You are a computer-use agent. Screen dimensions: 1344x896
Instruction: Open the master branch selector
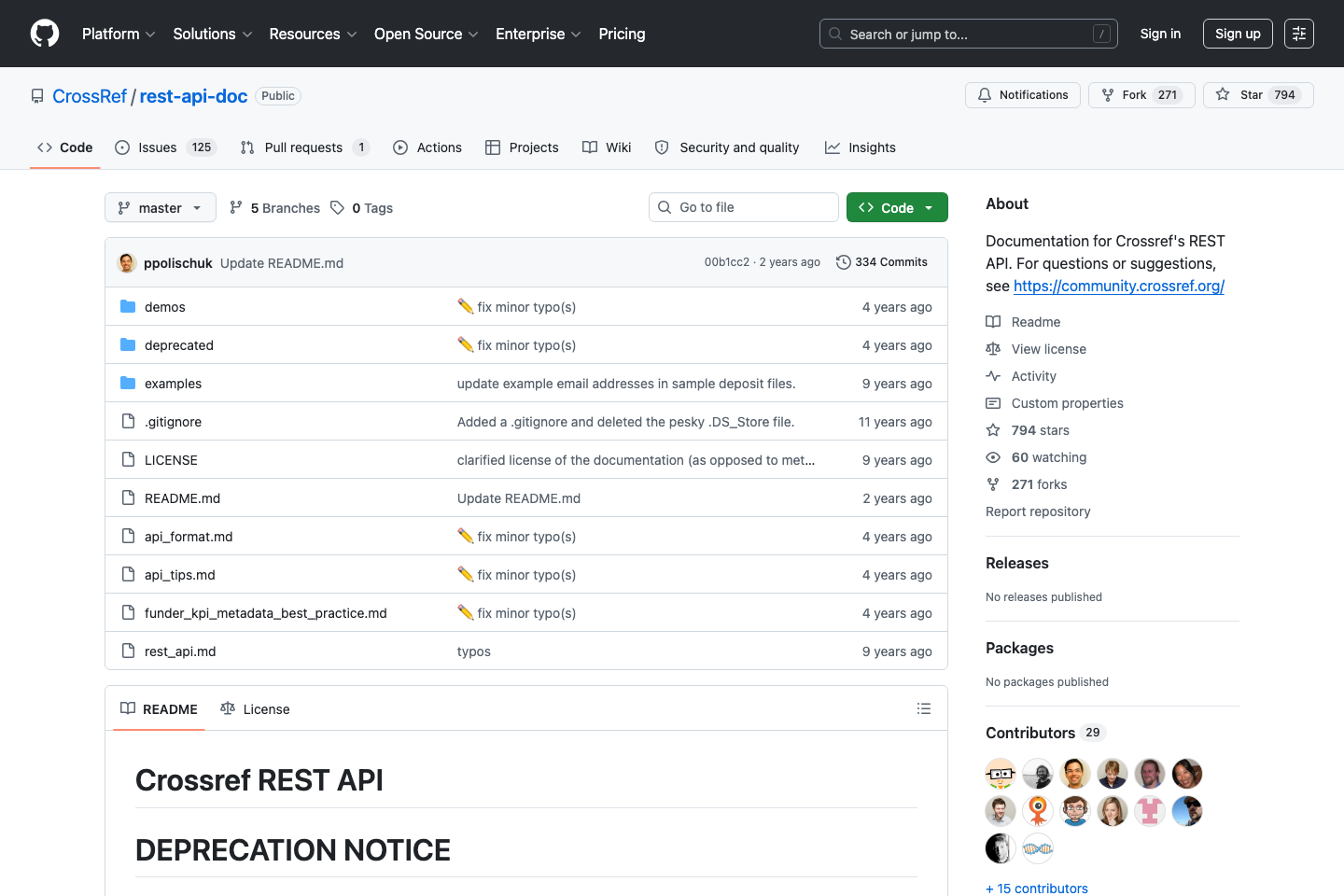(x=160, y=207)
